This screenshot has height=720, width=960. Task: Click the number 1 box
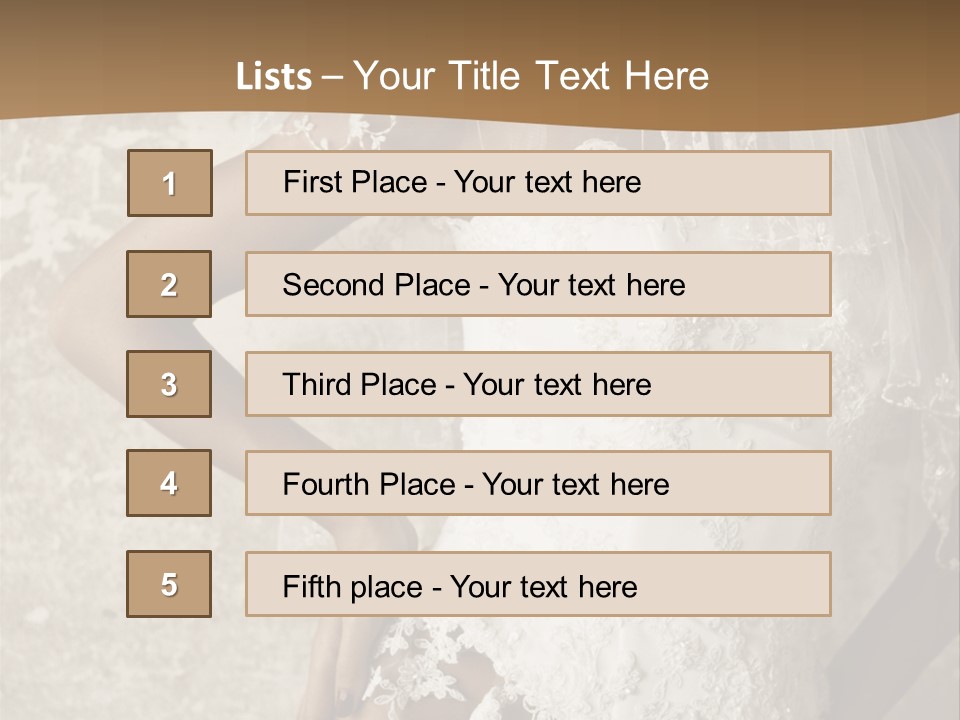(x=170, y=183)
